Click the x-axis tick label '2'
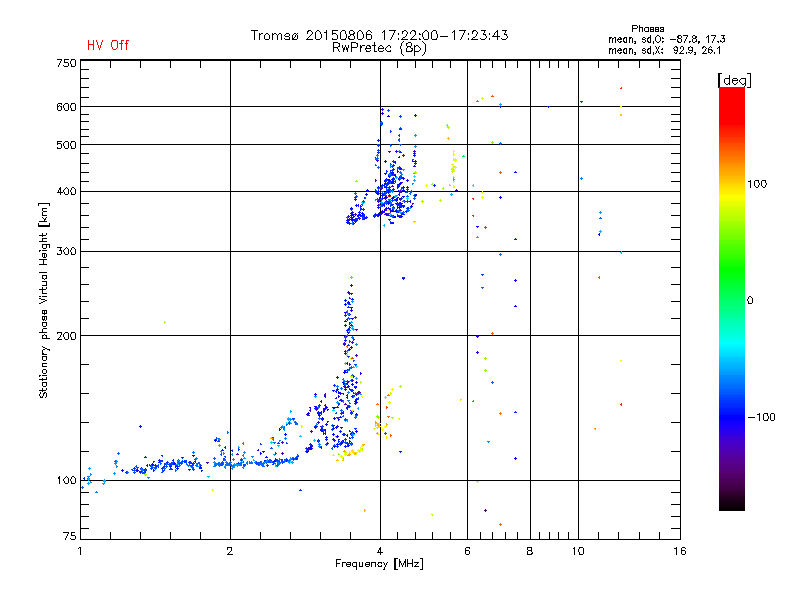This screenshot has width=800, height=600. (230, 551)
